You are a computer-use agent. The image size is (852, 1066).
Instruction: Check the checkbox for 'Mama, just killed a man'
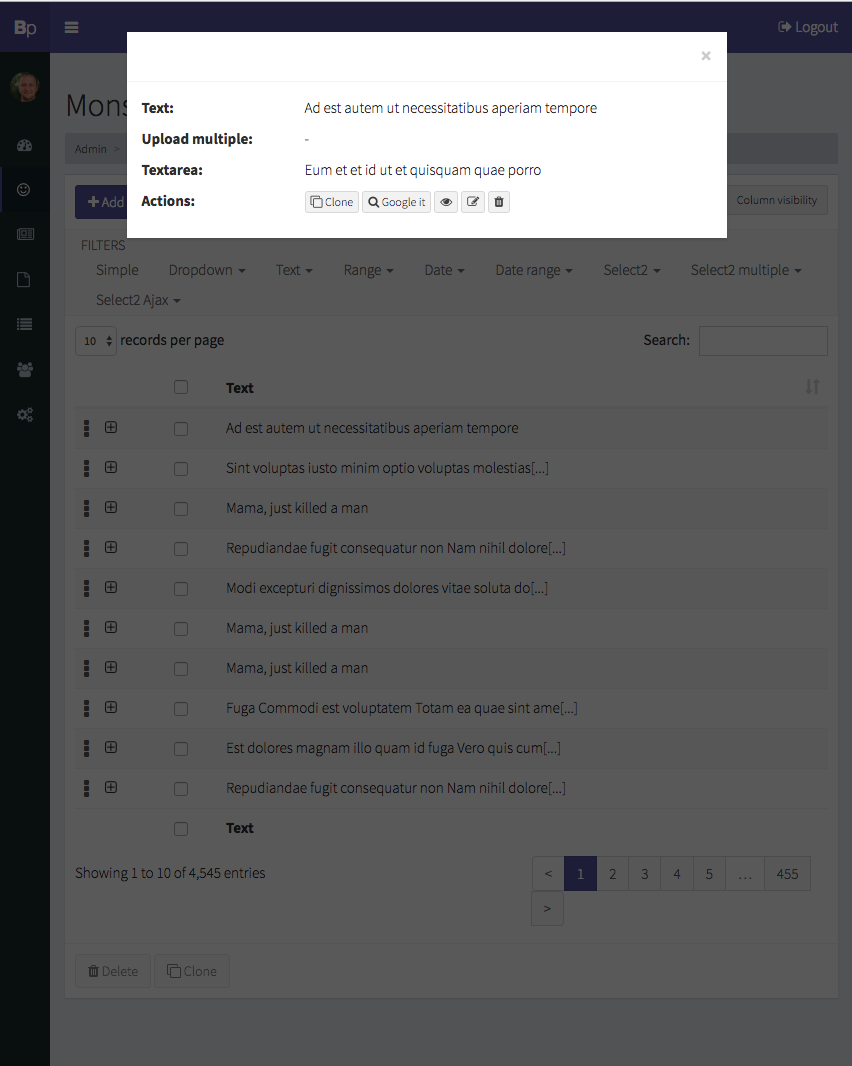[181, 507]
